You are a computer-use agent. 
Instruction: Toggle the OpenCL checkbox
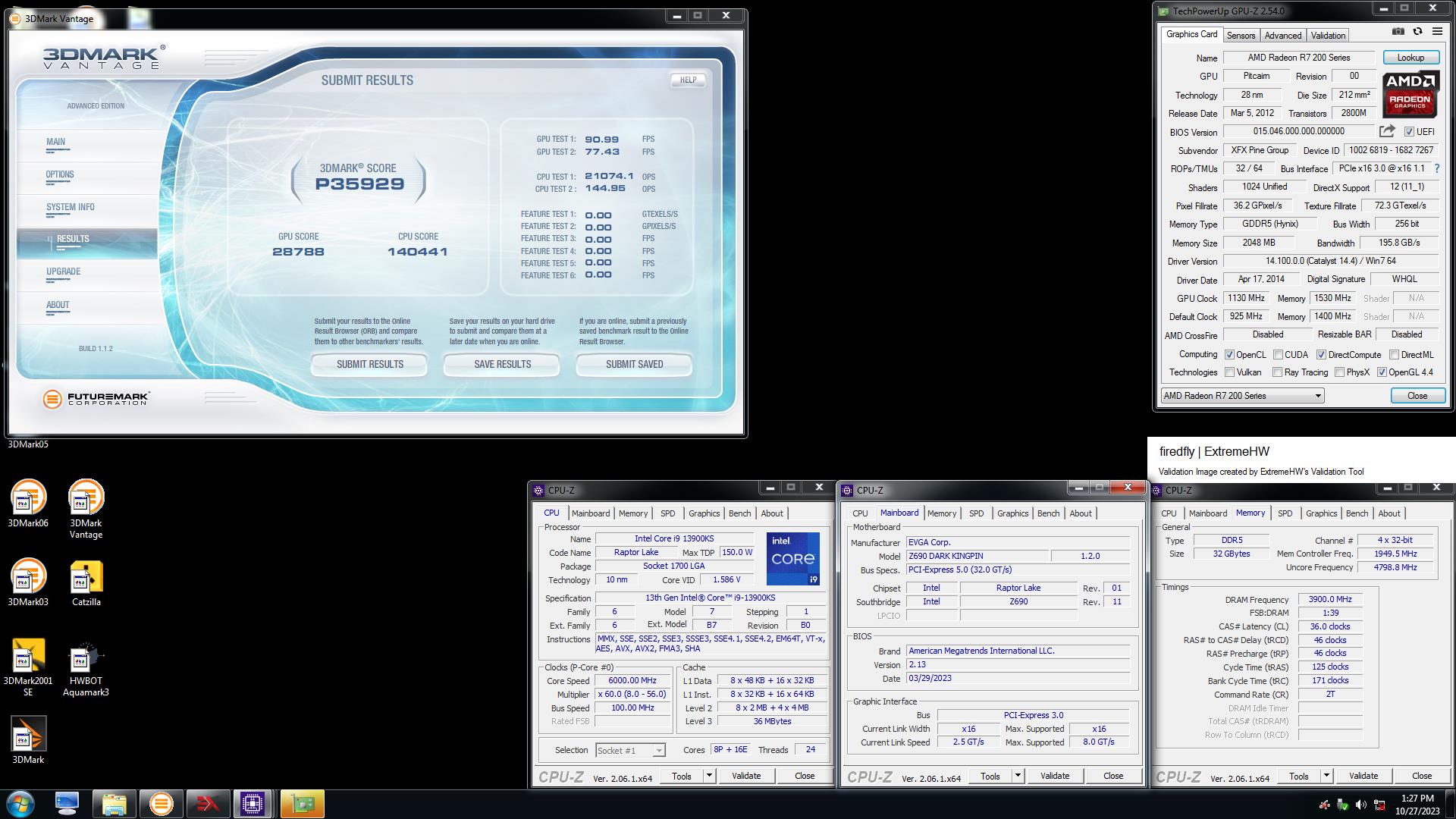(1229, 355)
